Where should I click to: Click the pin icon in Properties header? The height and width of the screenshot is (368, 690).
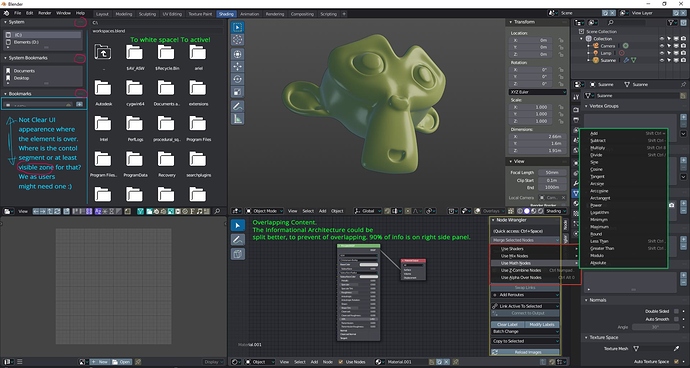click(x=683, y=85)
